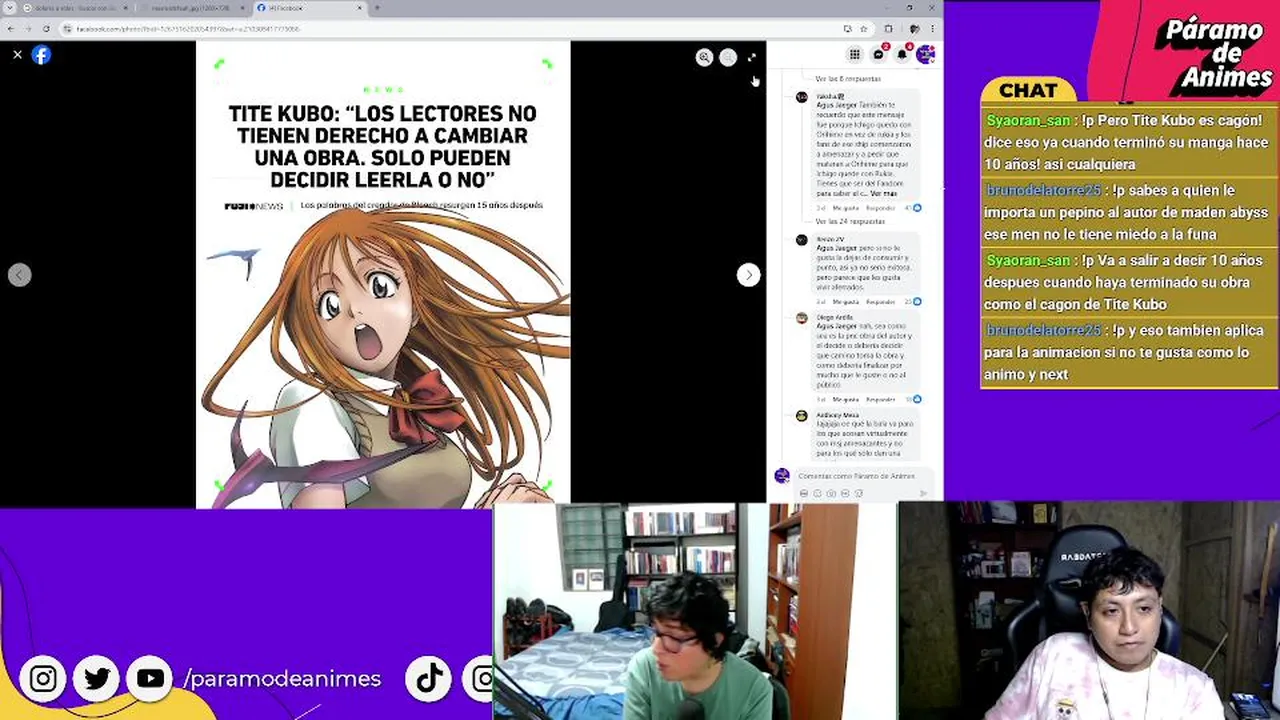
Task: View site information icon in address bar
Action: [67, 29]
